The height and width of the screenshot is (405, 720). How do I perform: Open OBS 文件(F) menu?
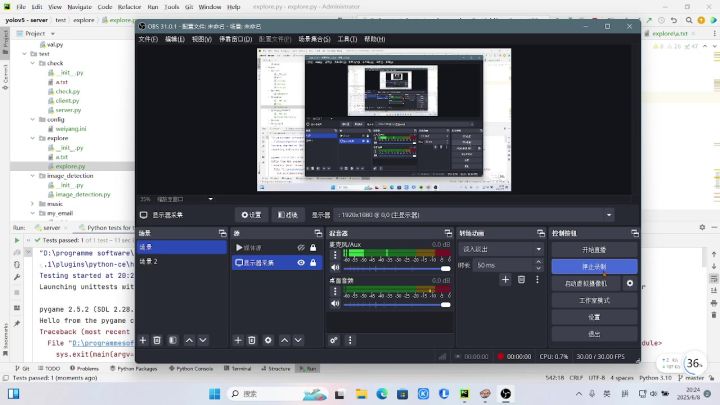(148, 39)
